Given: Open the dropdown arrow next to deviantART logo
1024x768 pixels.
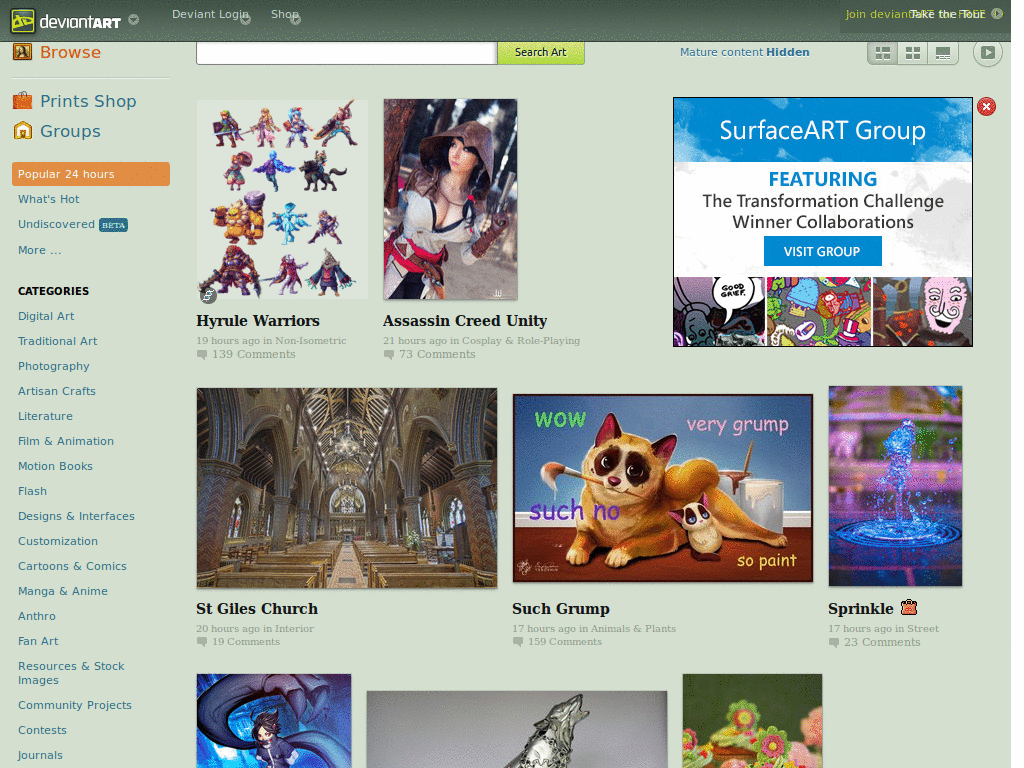Looking at the screenshot, I should coord(133,20).
